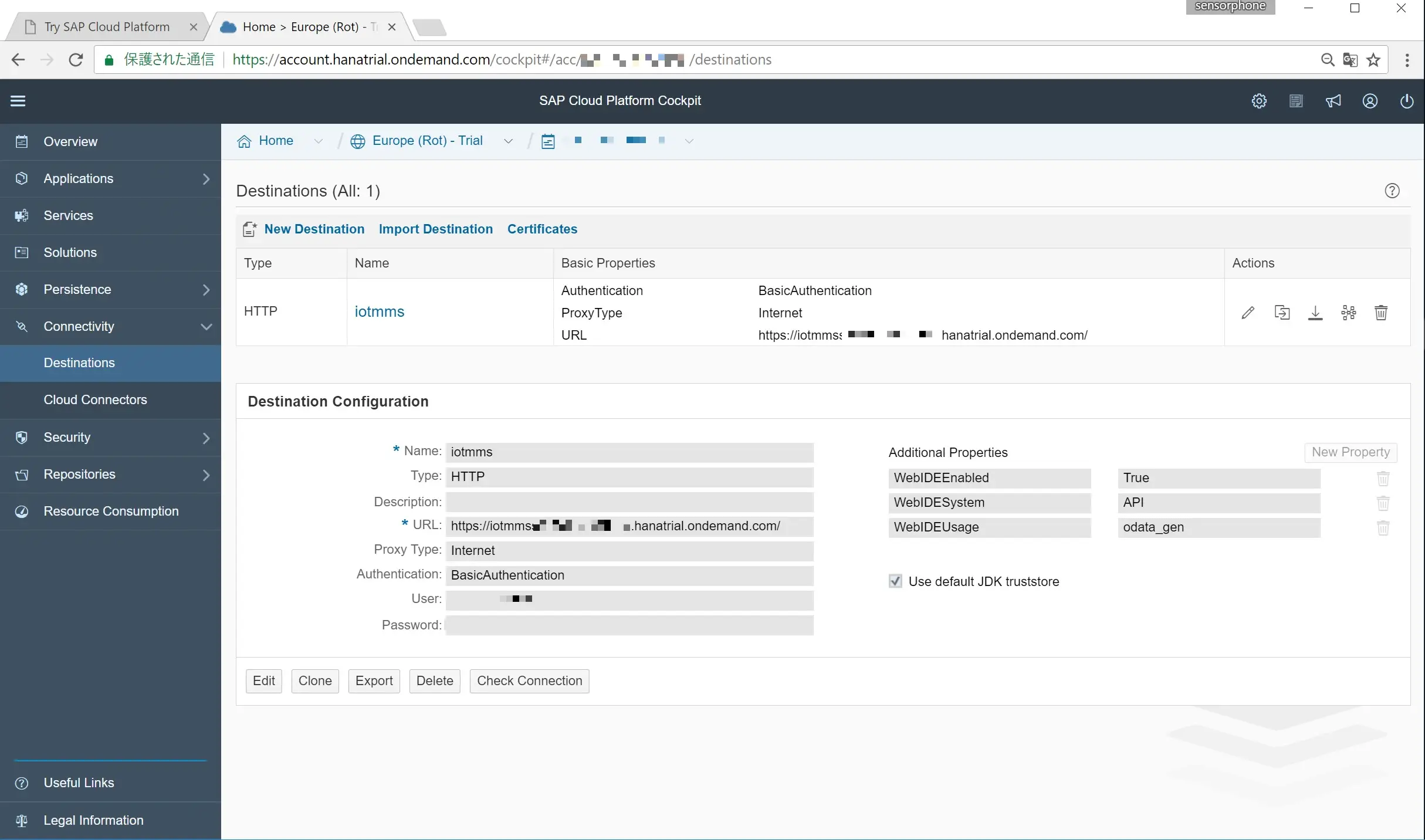Click the browser back arrow
The width and height of the screenshot is (1425, 840).
(18, 60)
